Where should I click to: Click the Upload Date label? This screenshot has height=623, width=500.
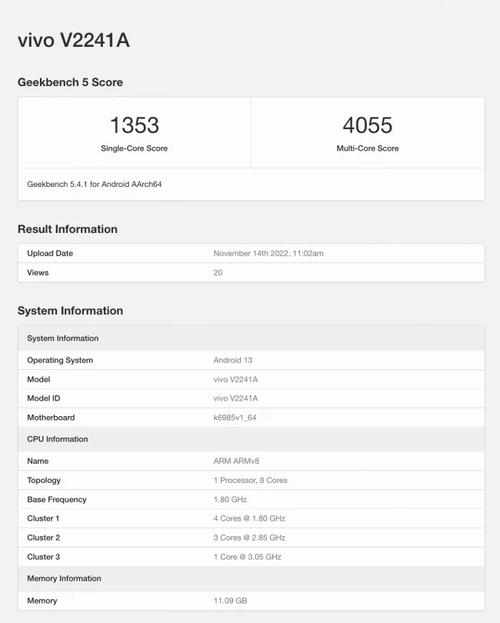coord(50,253)
